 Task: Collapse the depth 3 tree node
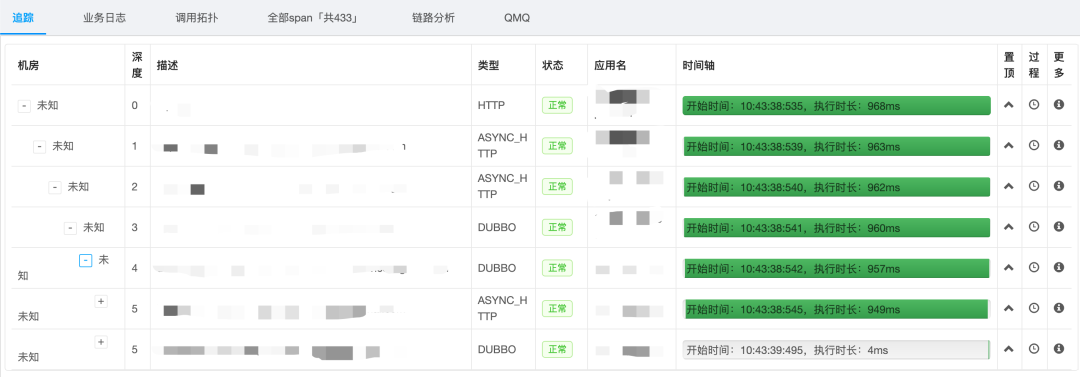pyautogui.click(x=70, y=227)
